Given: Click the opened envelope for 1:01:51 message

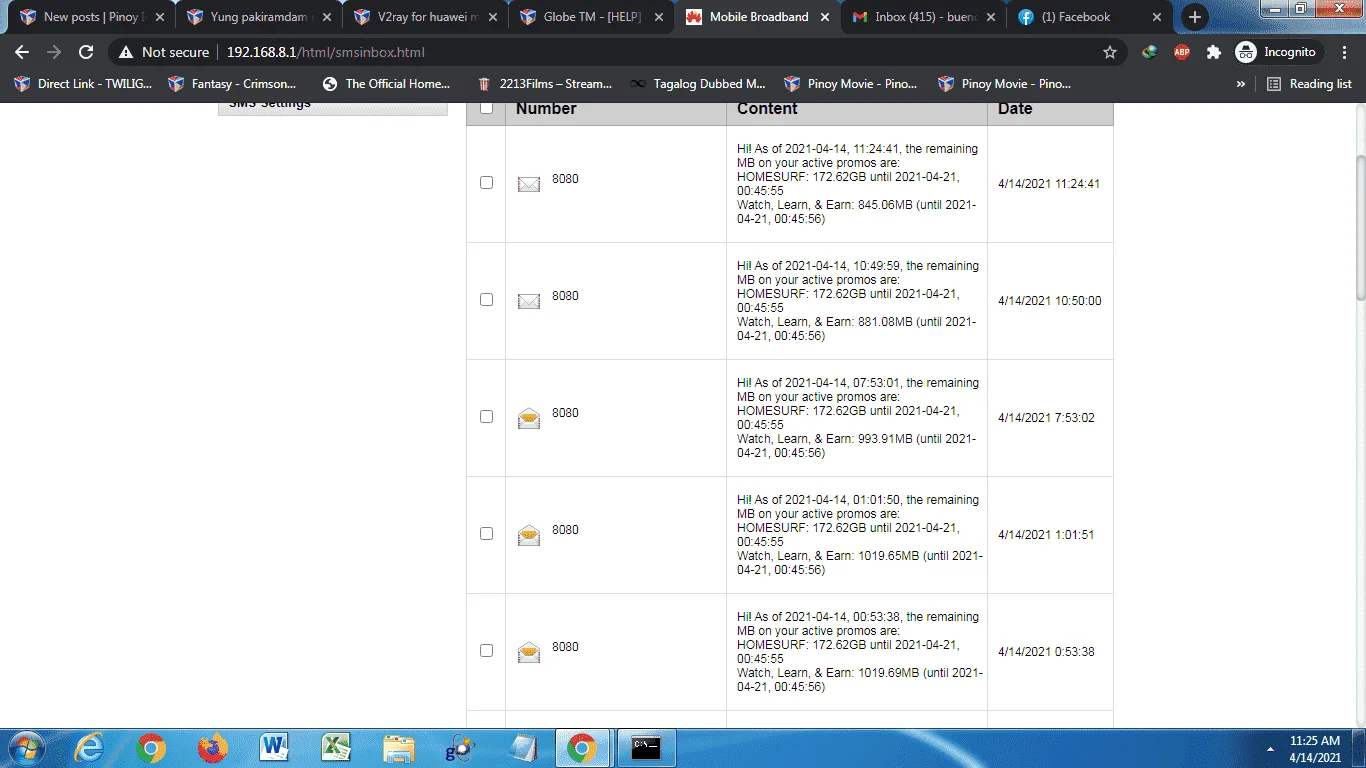Looking at the screenshot, I should [x=529, y=535].
